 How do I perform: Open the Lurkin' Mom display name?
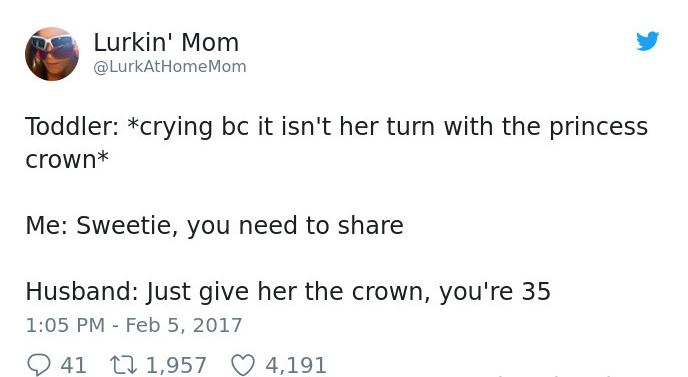tap(166, 43)
